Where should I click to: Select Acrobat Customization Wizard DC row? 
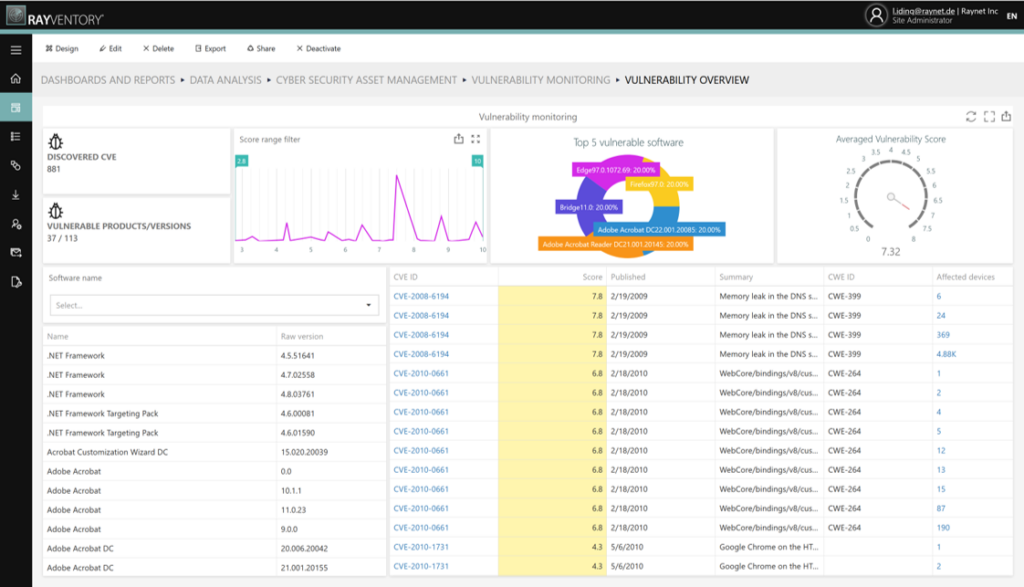click(x=214, y=452)
